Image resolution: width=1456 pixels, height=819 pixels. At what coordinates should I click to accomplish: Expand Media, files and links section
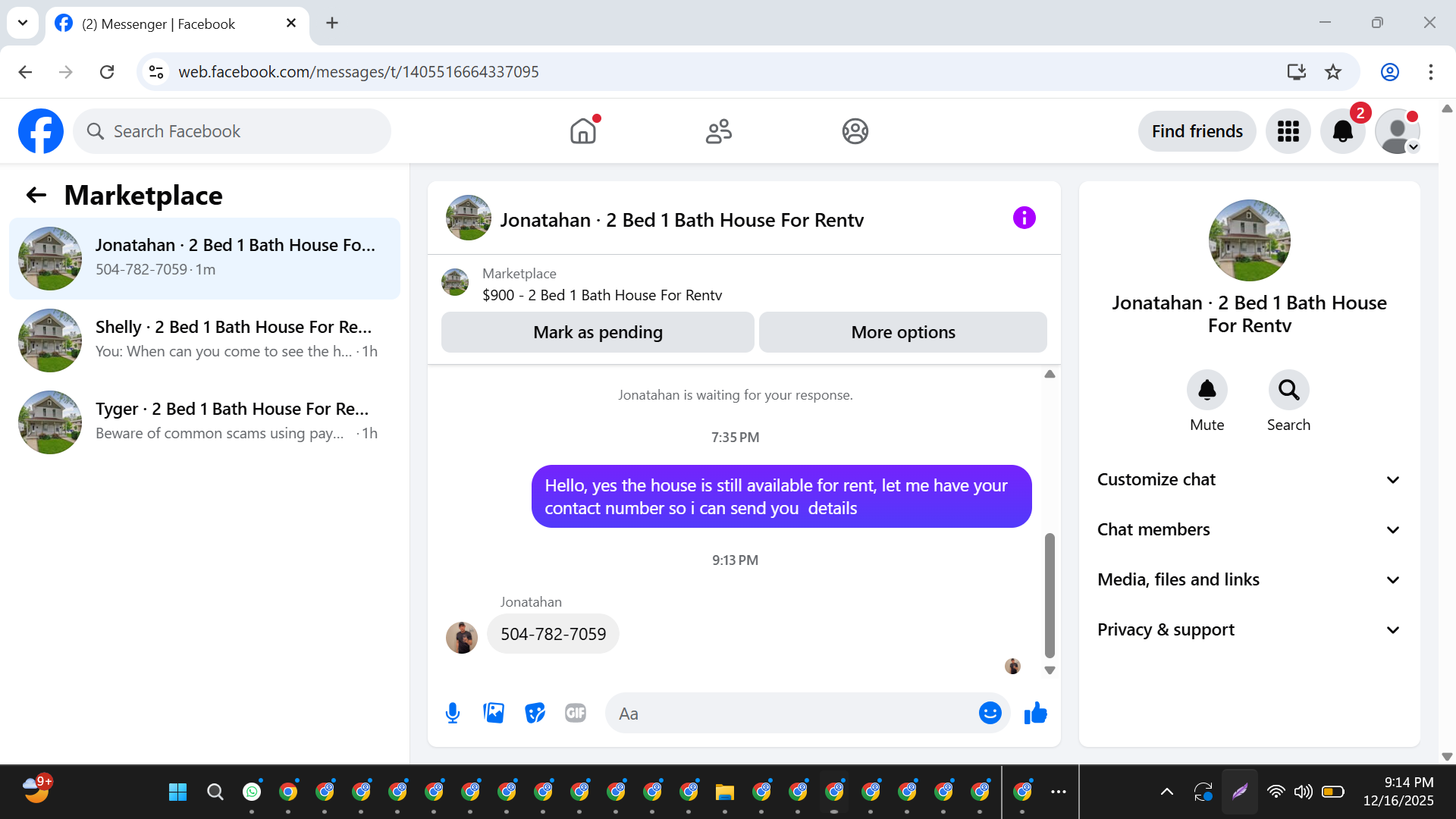[1248, 579]
